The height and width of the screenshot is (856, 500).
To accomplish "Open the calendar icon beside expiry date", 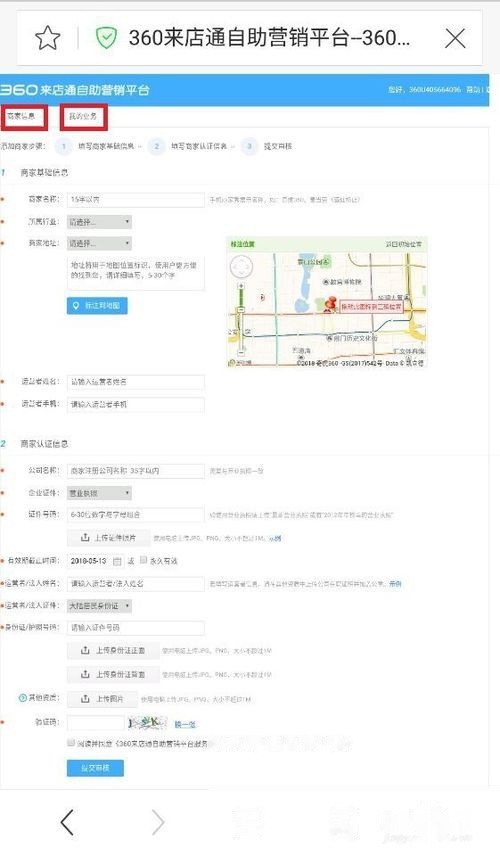I will 117,561.
